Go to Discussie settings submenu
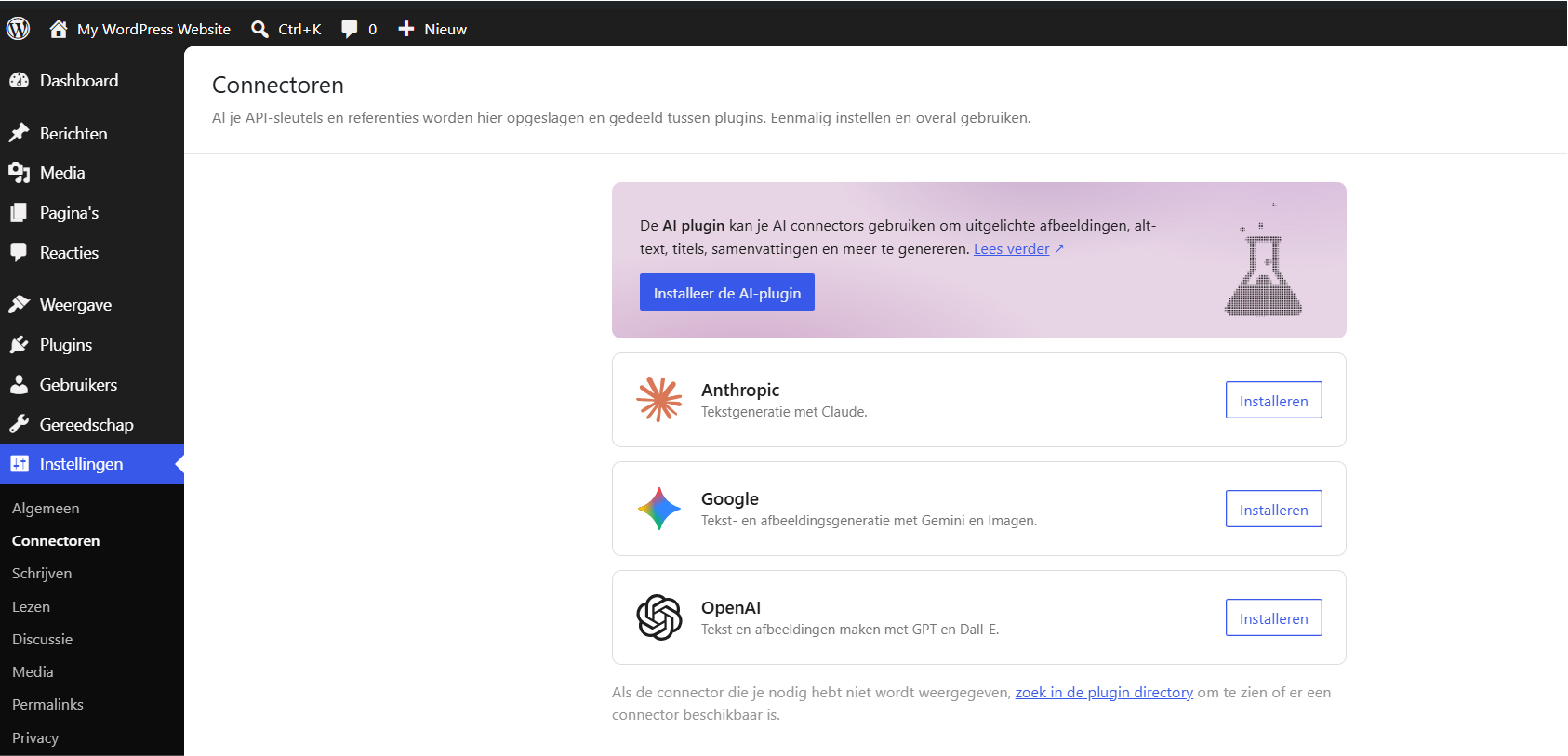 tap(42, 639)
